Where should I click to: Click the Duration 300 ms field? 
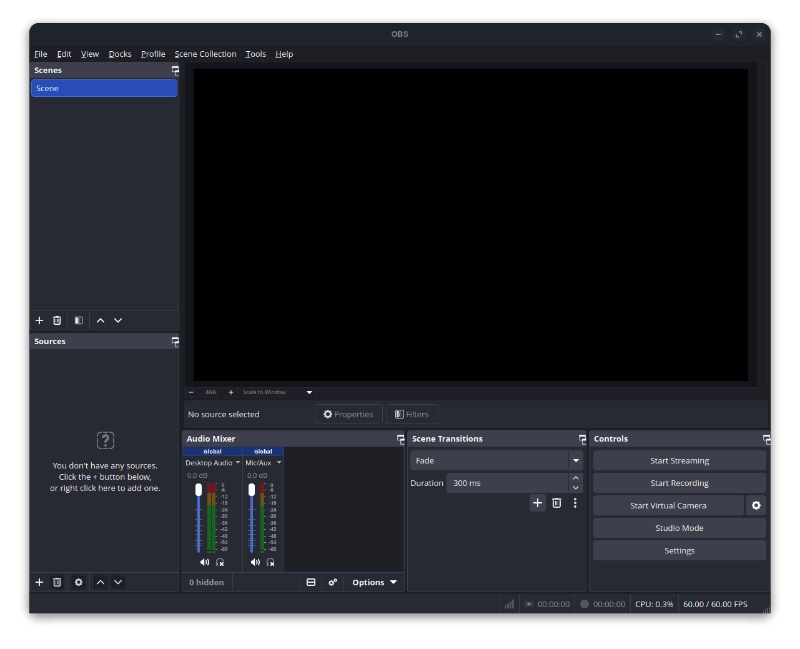pyautogui.click(x=507, y=483)
